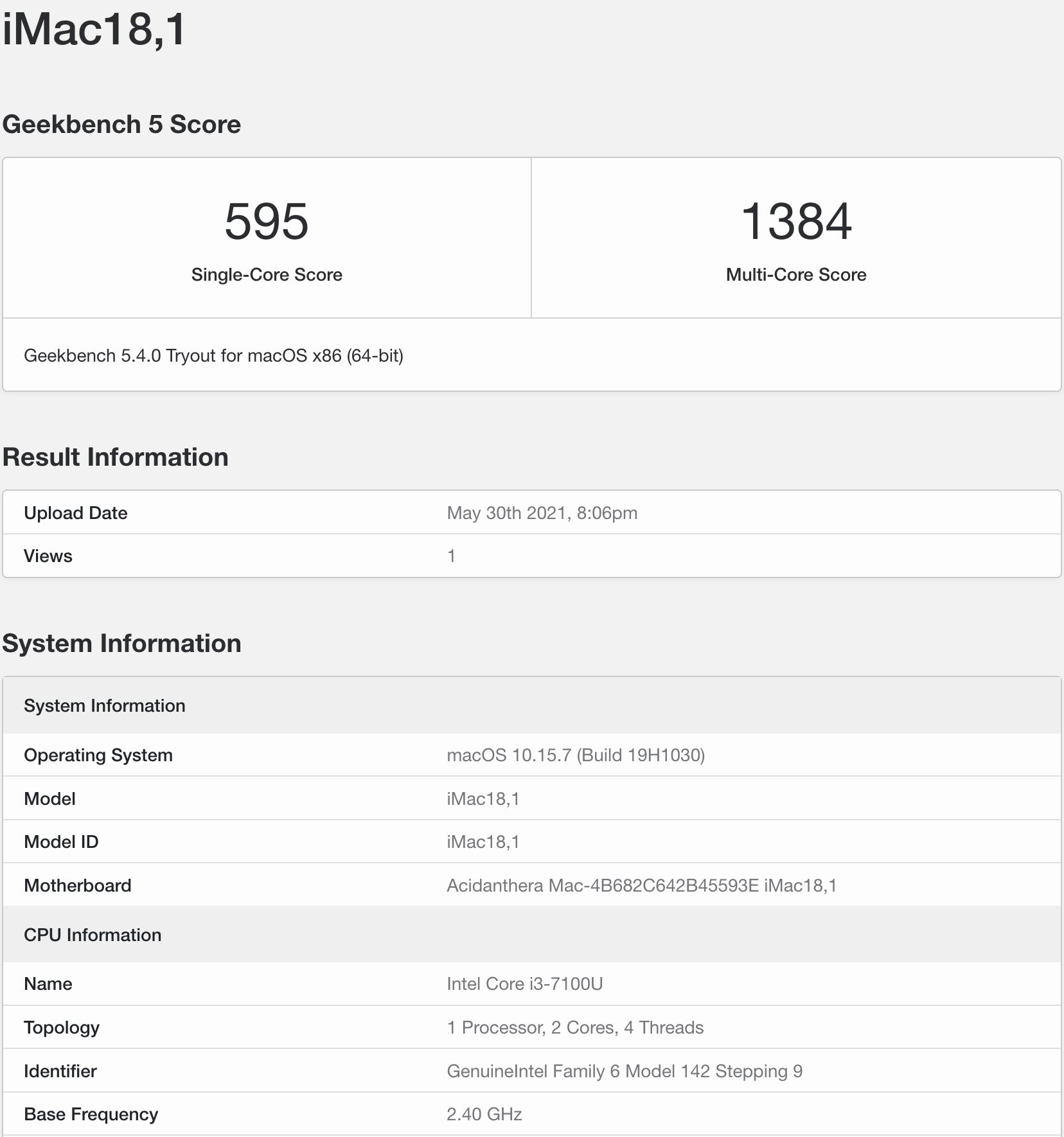1064x1137 pixels.
Task: Select the iMac18,1 value in Model ID row
Action: tap(483, 842)
